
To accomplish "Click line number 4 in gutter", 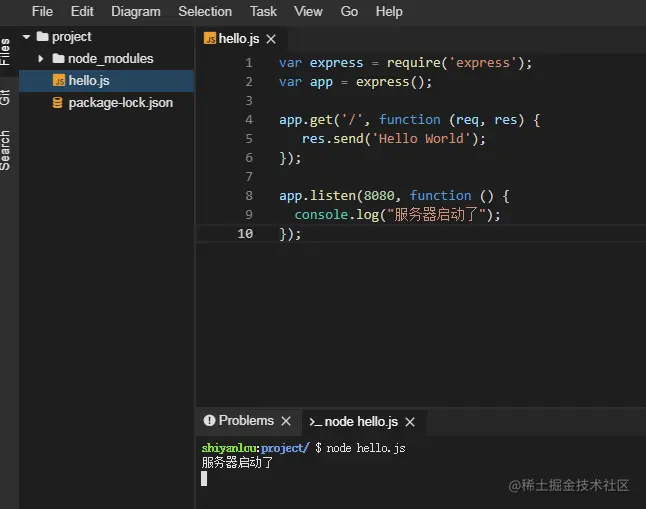I will click(x=248, y=120).
